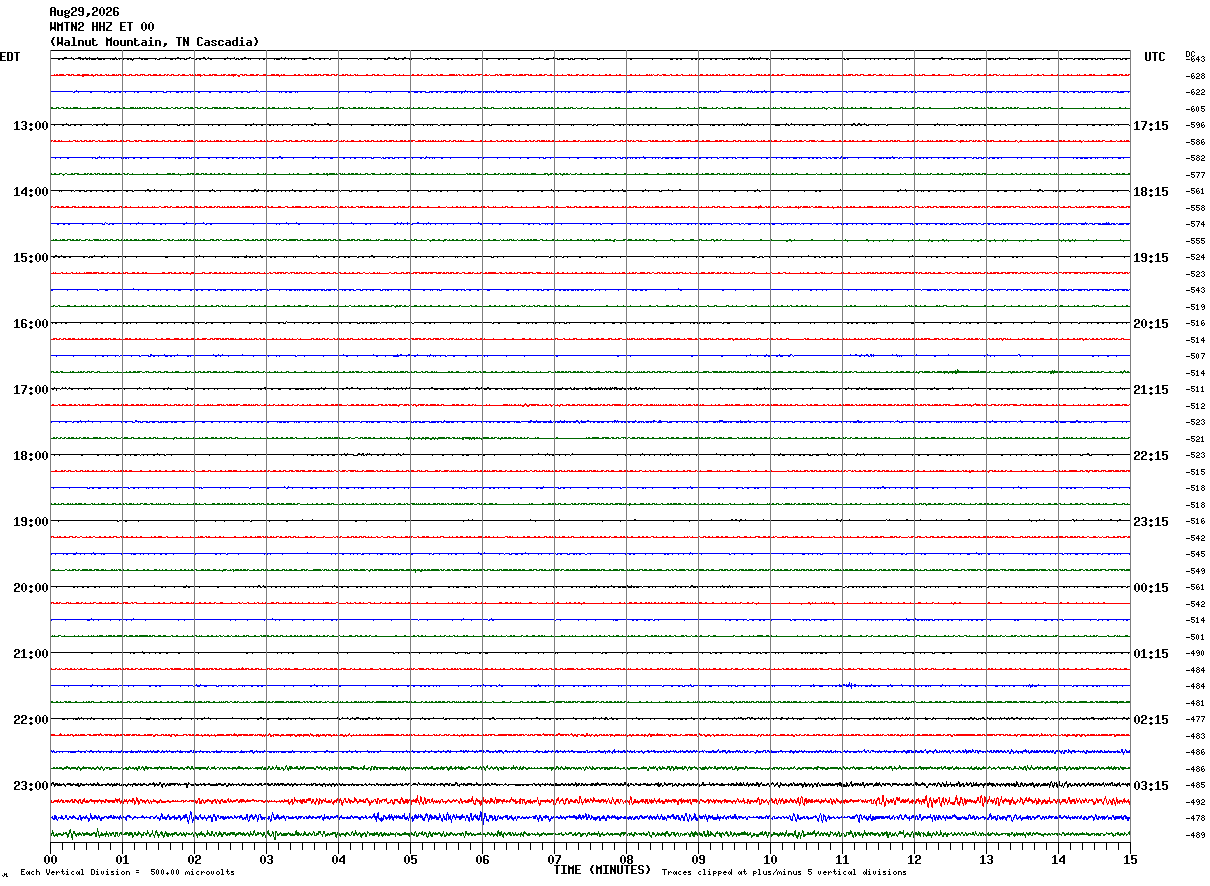Image resolution: width=1210 pixels, height=886 pixels.
Task: Click the 19:00 EDT time label
Action: point(30,522)
